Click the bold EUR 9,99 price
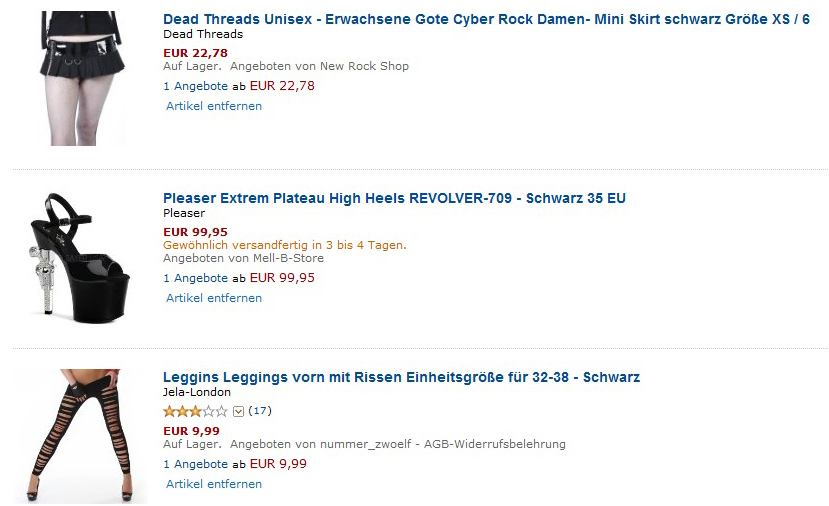This screenshot has width=829, height=506. [191, 431]
